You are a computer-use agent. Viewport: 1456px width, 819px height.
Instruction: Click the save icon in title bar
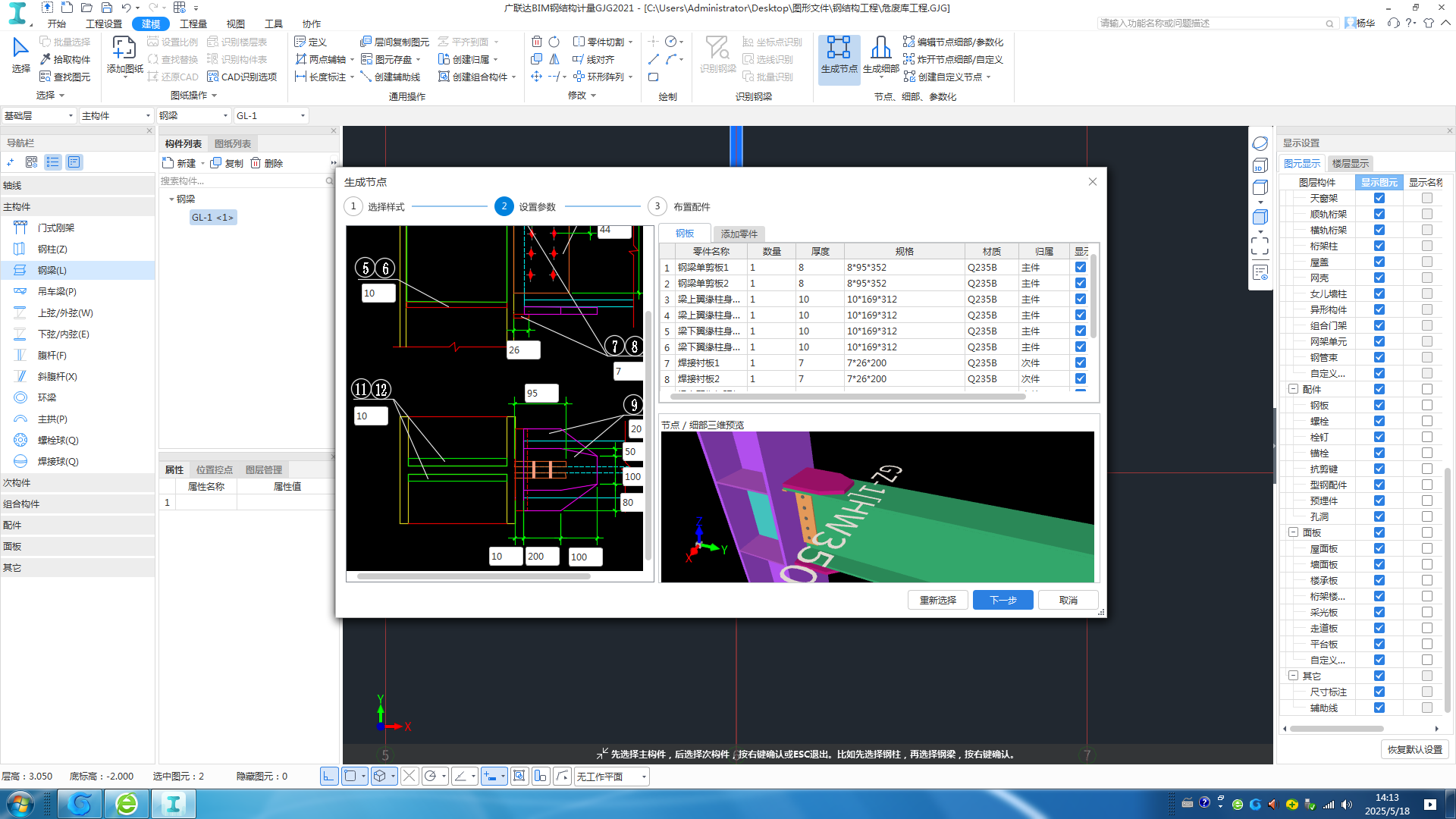(107, 8)
